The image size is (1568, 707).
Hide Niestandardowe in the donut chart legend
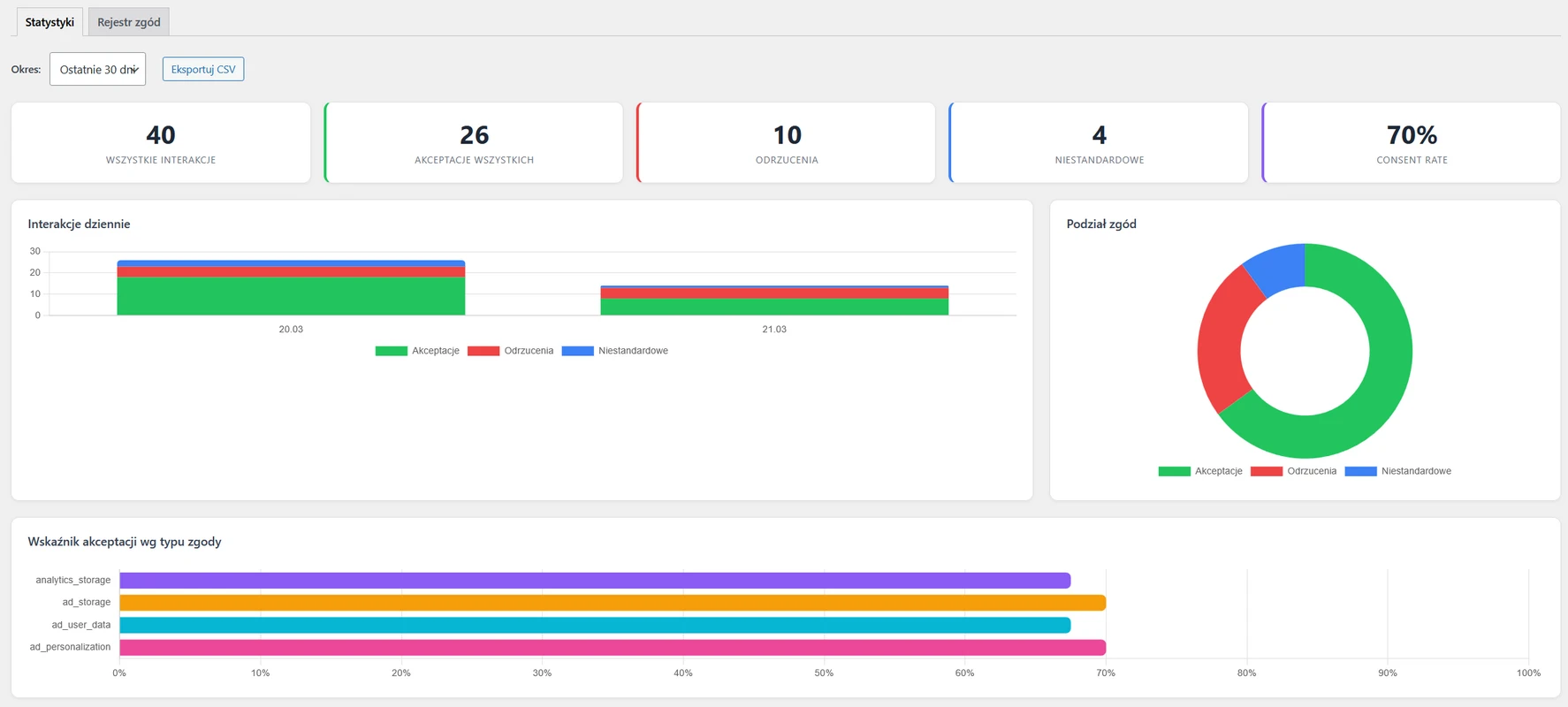click(1398, 471)
